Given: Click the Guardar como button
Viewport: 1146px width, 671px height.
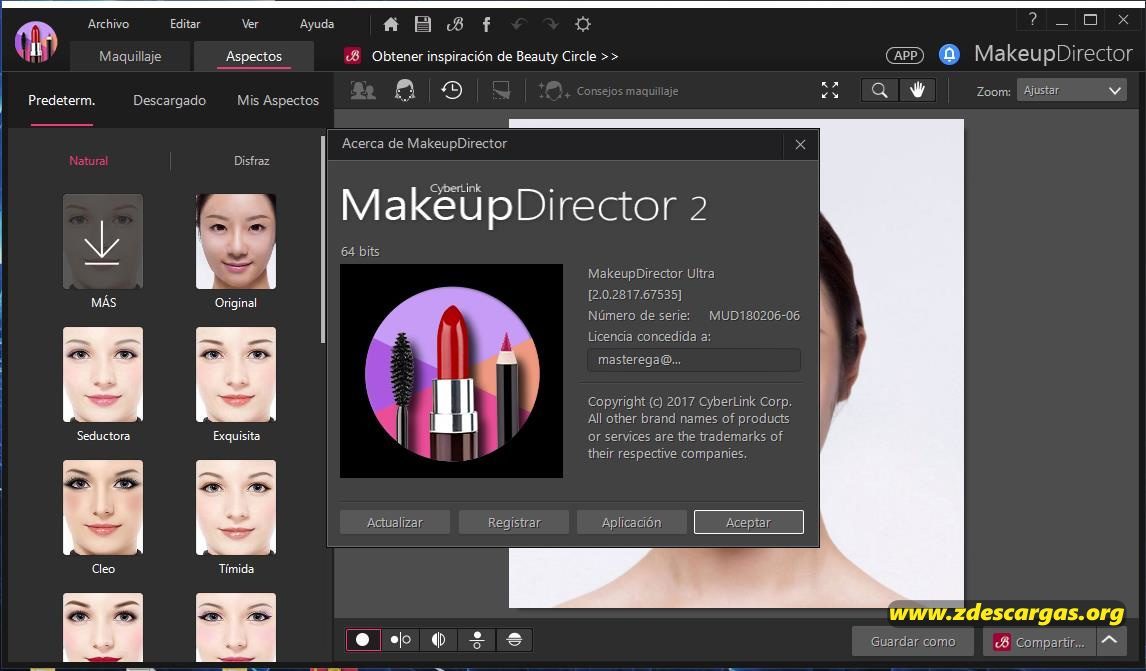Looking at the screenshot, I should (912, 641).
